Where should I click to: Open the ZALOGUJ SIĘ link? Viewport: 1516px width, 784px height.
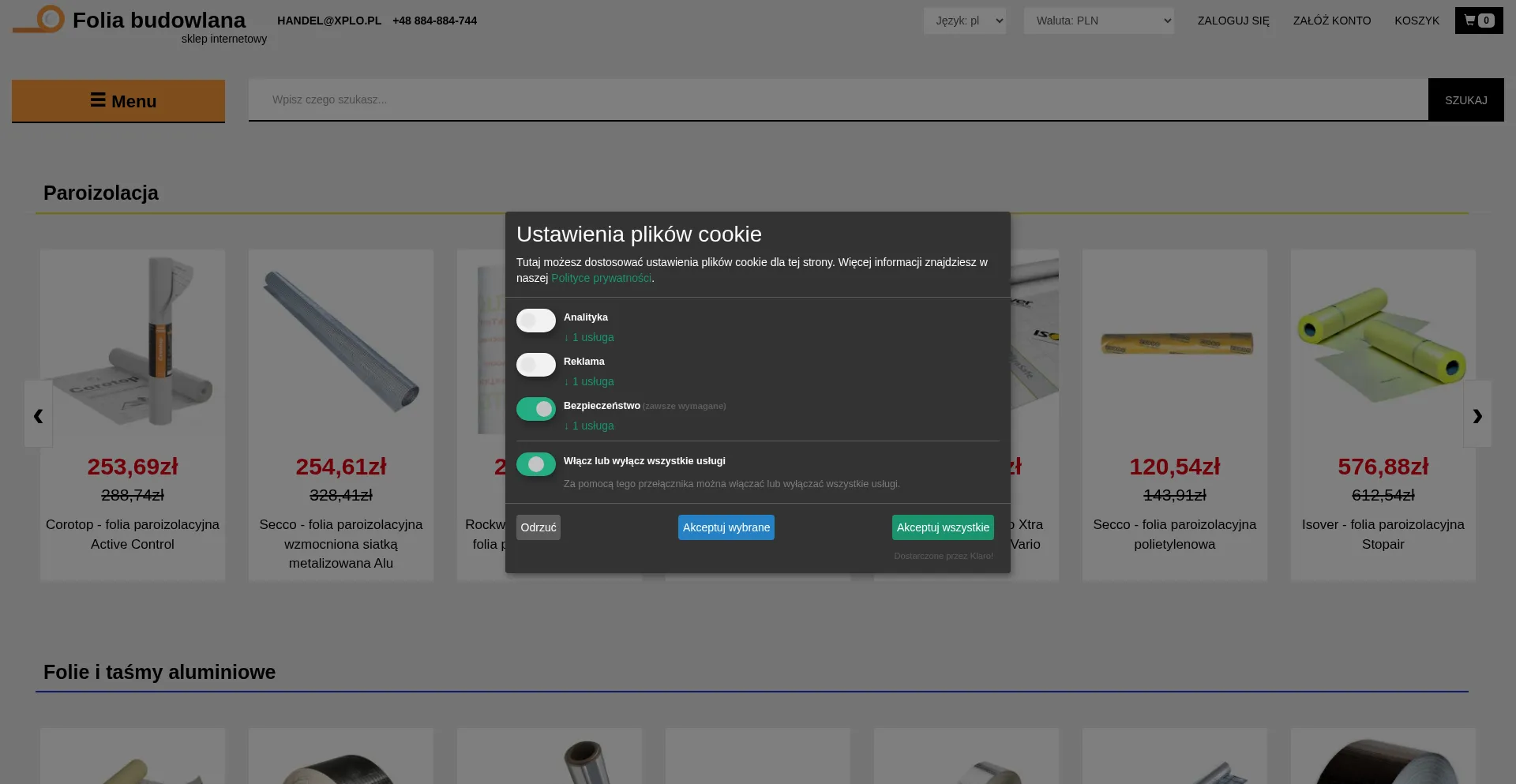click(x=1233, y=21)
